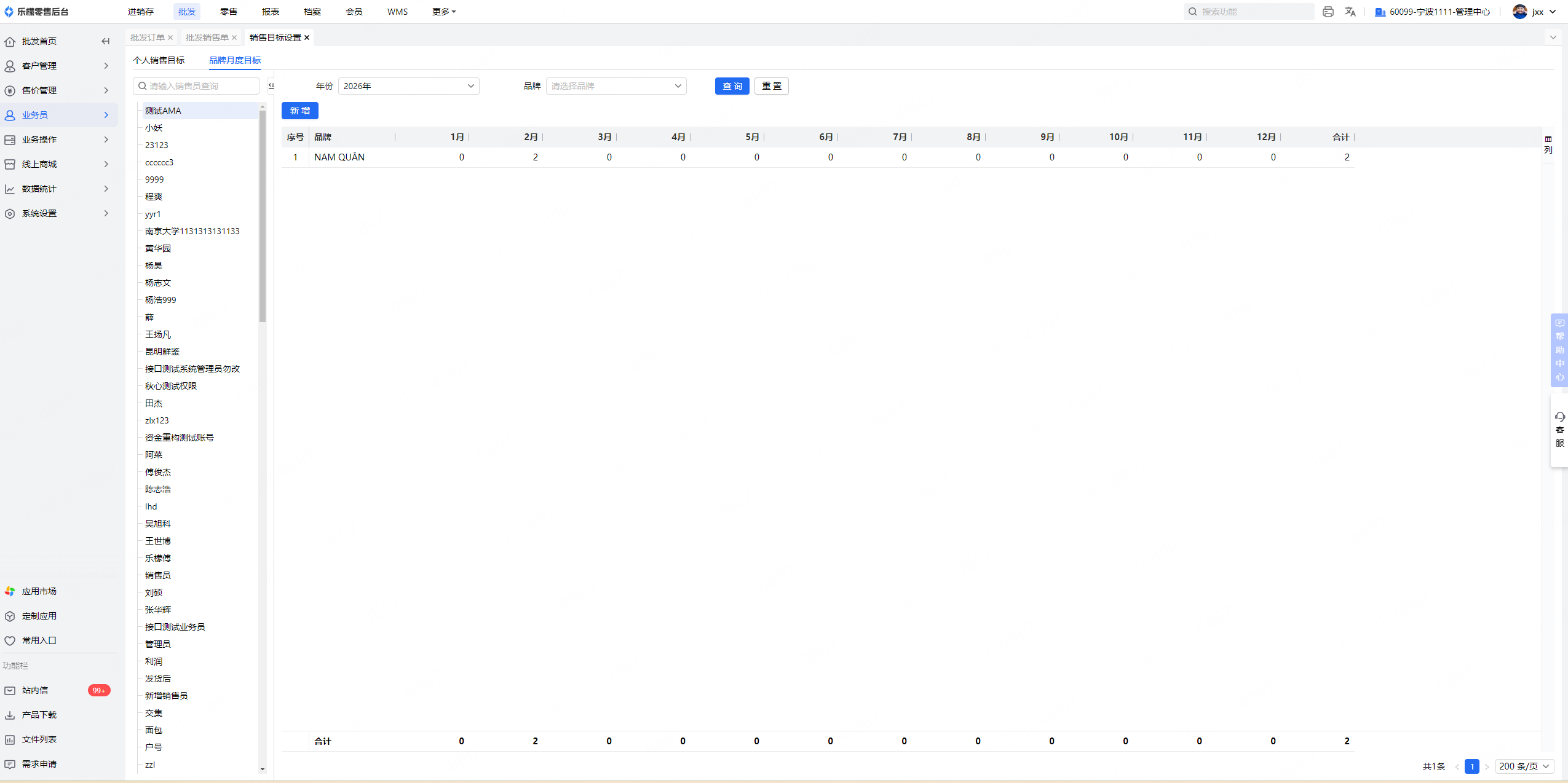
Task: Change the 200 条/页 page size
Action: [x=1524, y=766]
